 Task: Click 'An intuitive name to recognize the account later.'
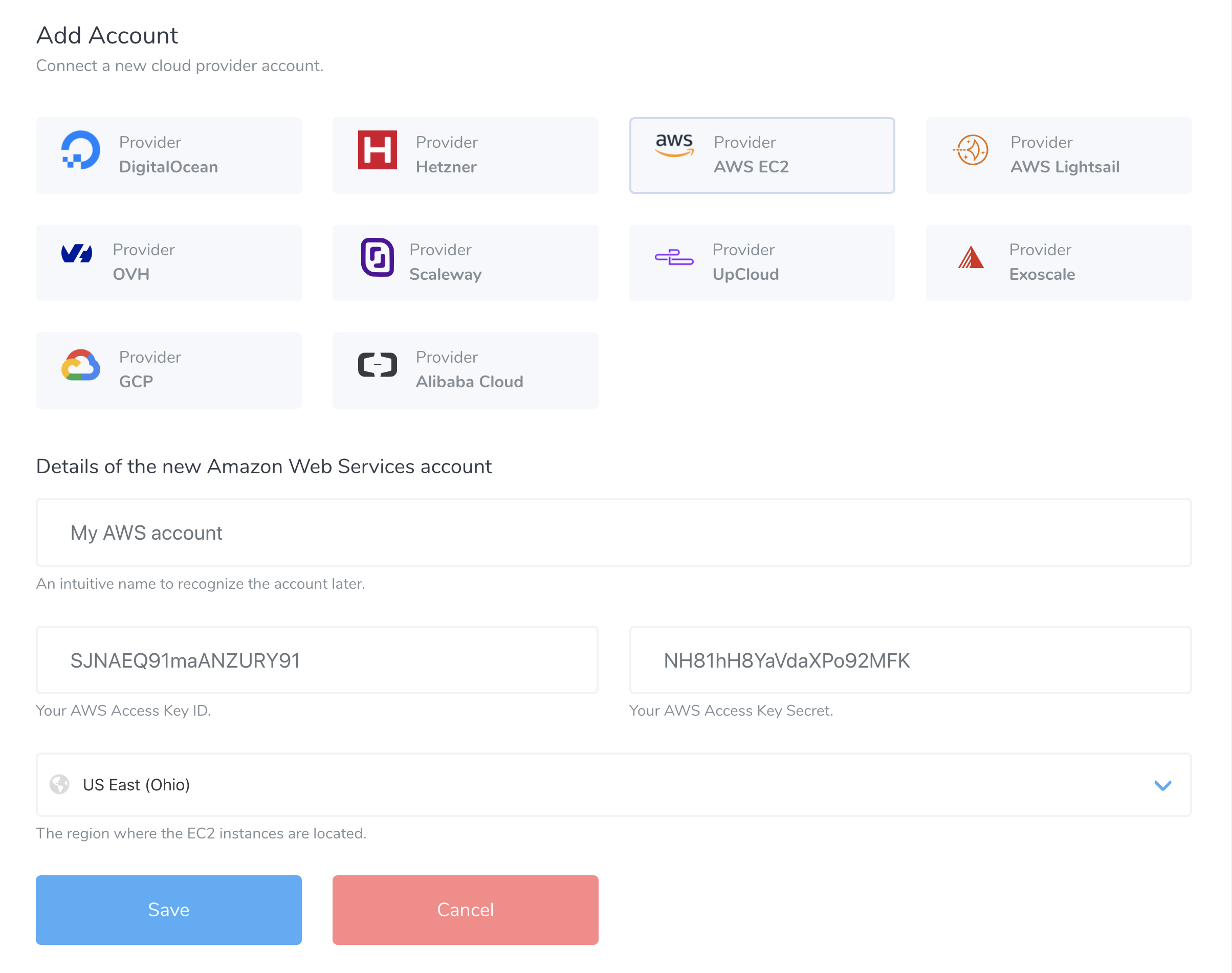[x=201, y=584]
